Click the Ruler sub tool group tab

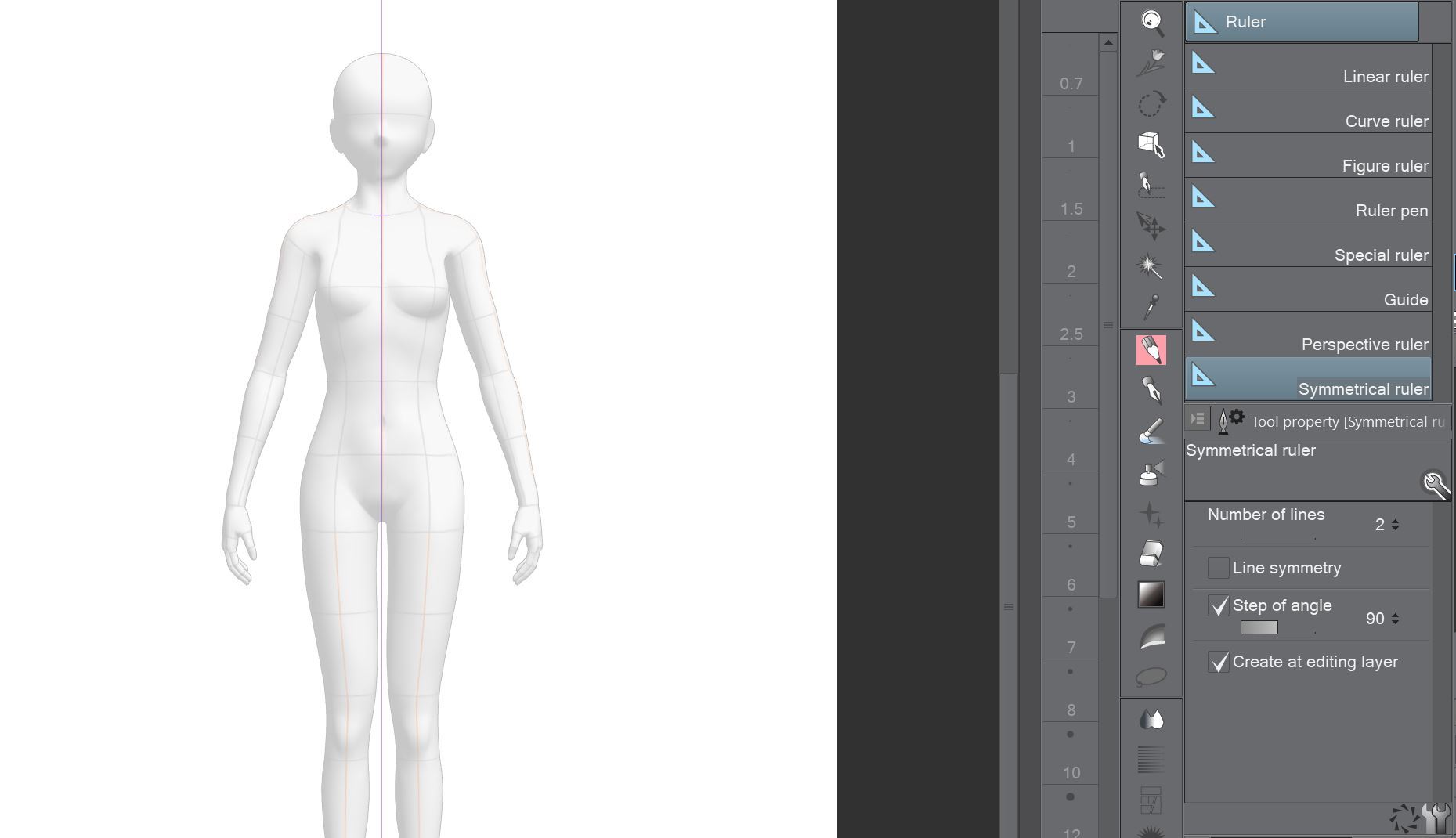pos(1302,22)
